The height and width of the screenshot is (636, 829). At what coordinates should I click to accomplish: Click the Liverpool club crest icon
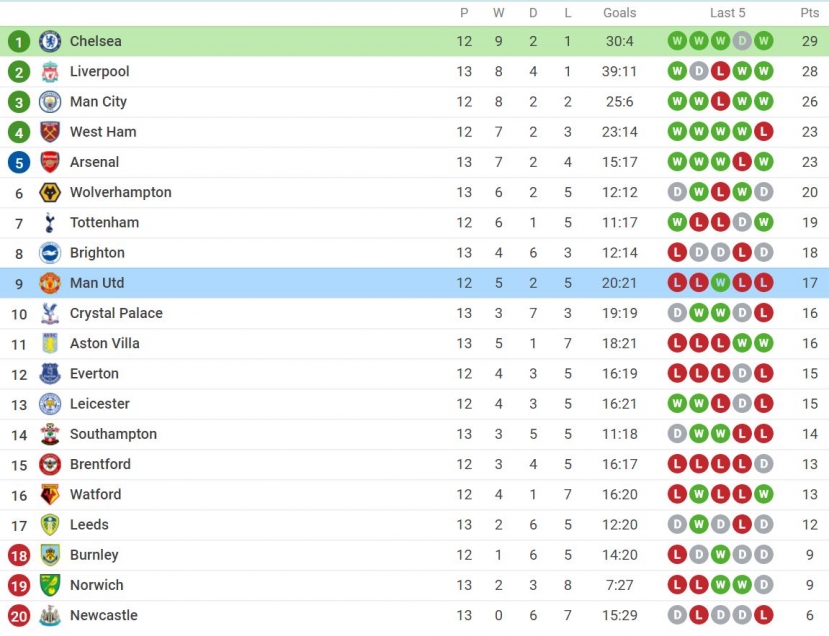50,71
